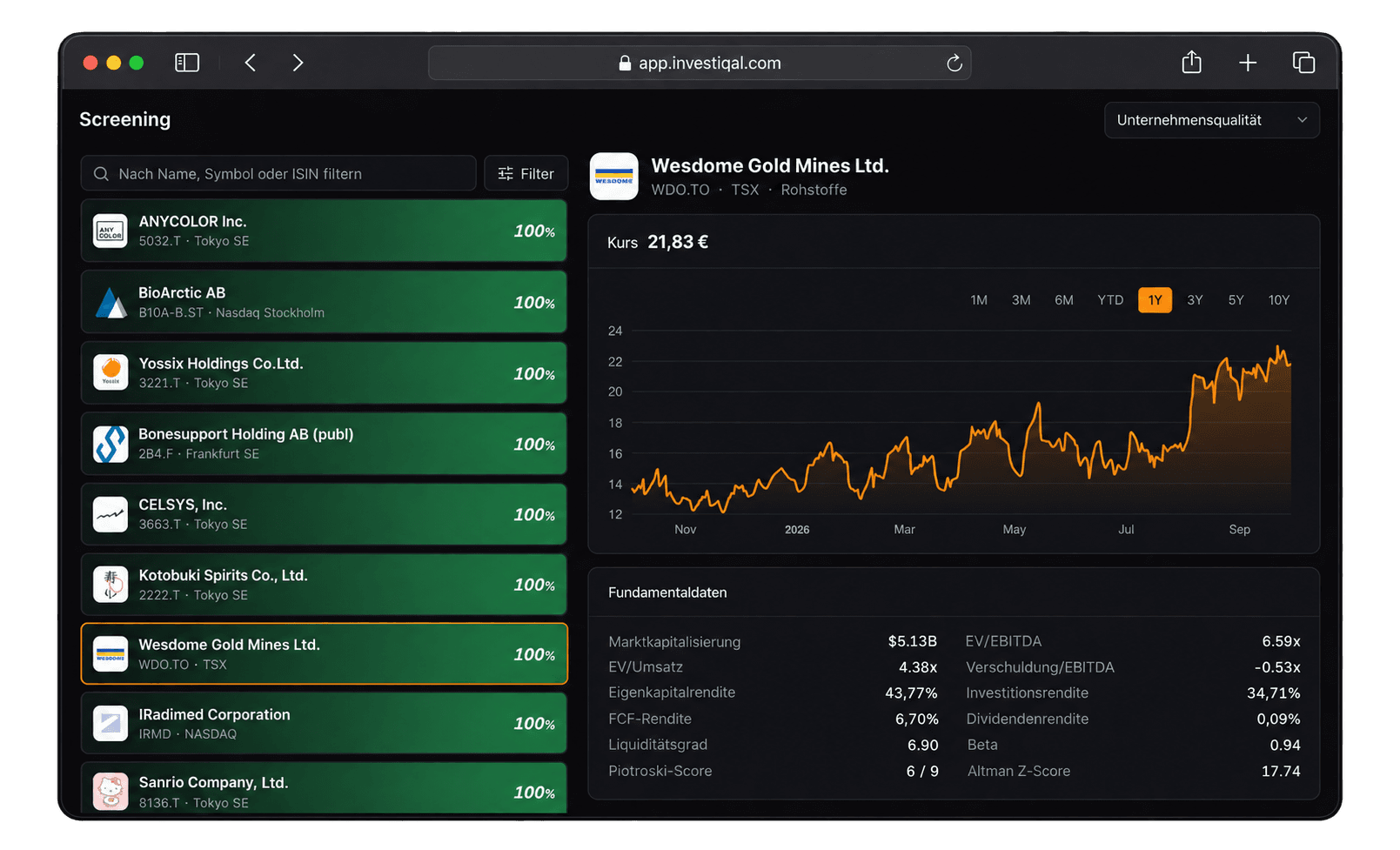Open a new tab with plus icon
This screenshot has height=850, width=1400.
point(1248,63)
